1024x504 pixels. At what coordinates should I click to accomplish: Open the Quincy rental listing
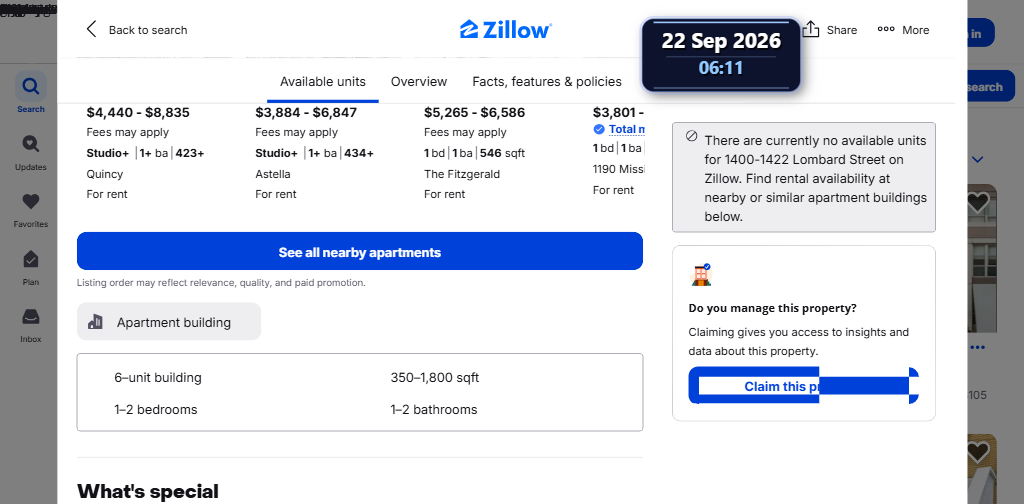104,174
